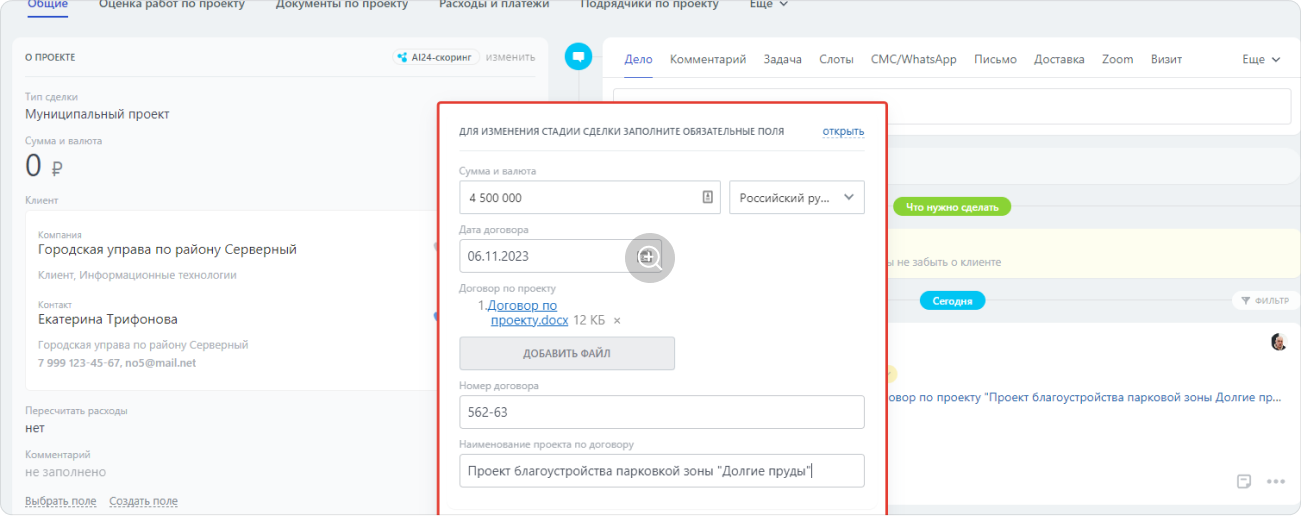Viewport: 1301px width, 516px height.
Task: Open the Фильтр timeline filter
Action: click(1264, 300)
